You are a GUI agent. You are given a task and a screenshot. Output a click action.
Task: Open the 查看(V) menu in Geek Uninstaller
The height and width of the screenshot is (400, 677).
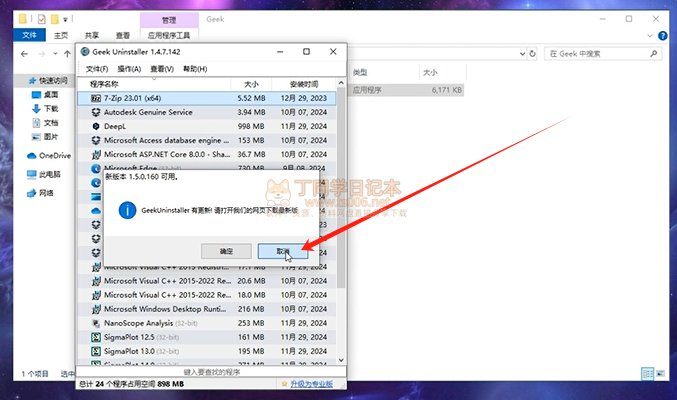(162, 69)
